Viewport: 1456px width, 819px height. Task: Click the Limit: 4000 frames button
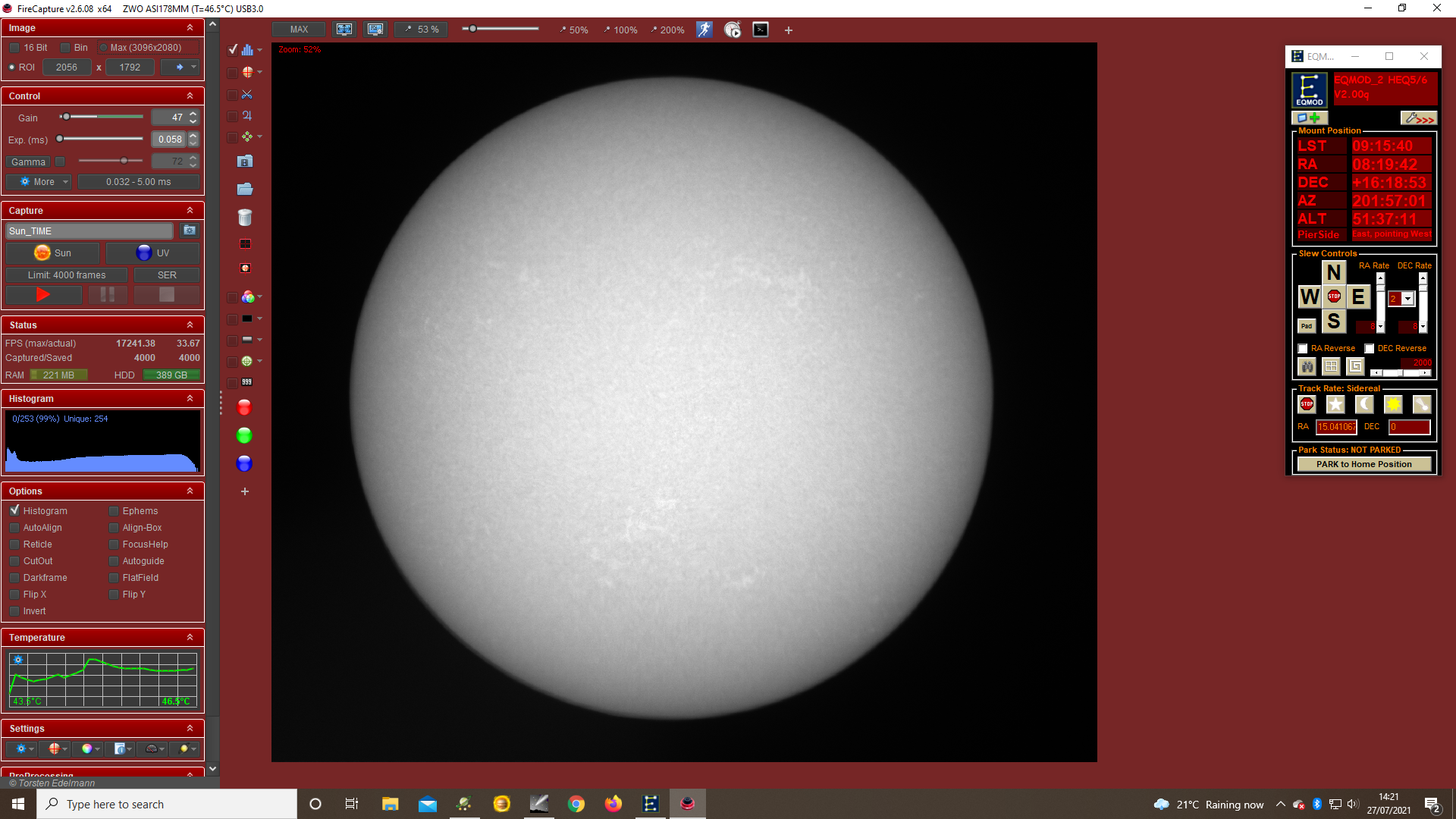[67, 275]
